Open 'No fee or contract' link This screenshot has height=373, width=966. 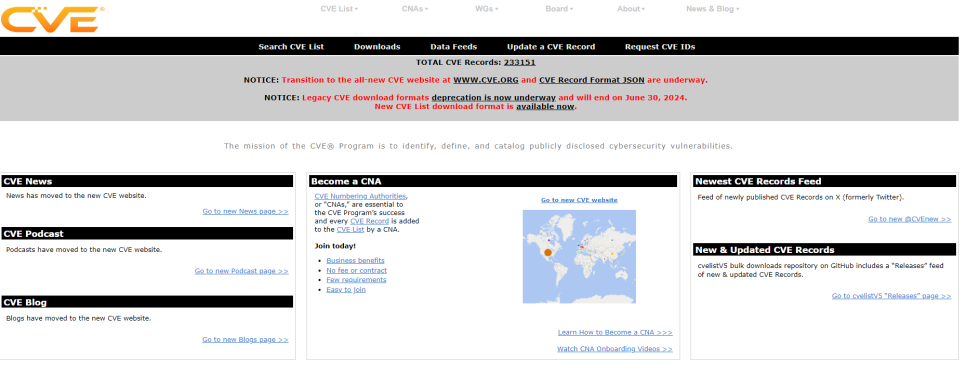click(357, 270)
